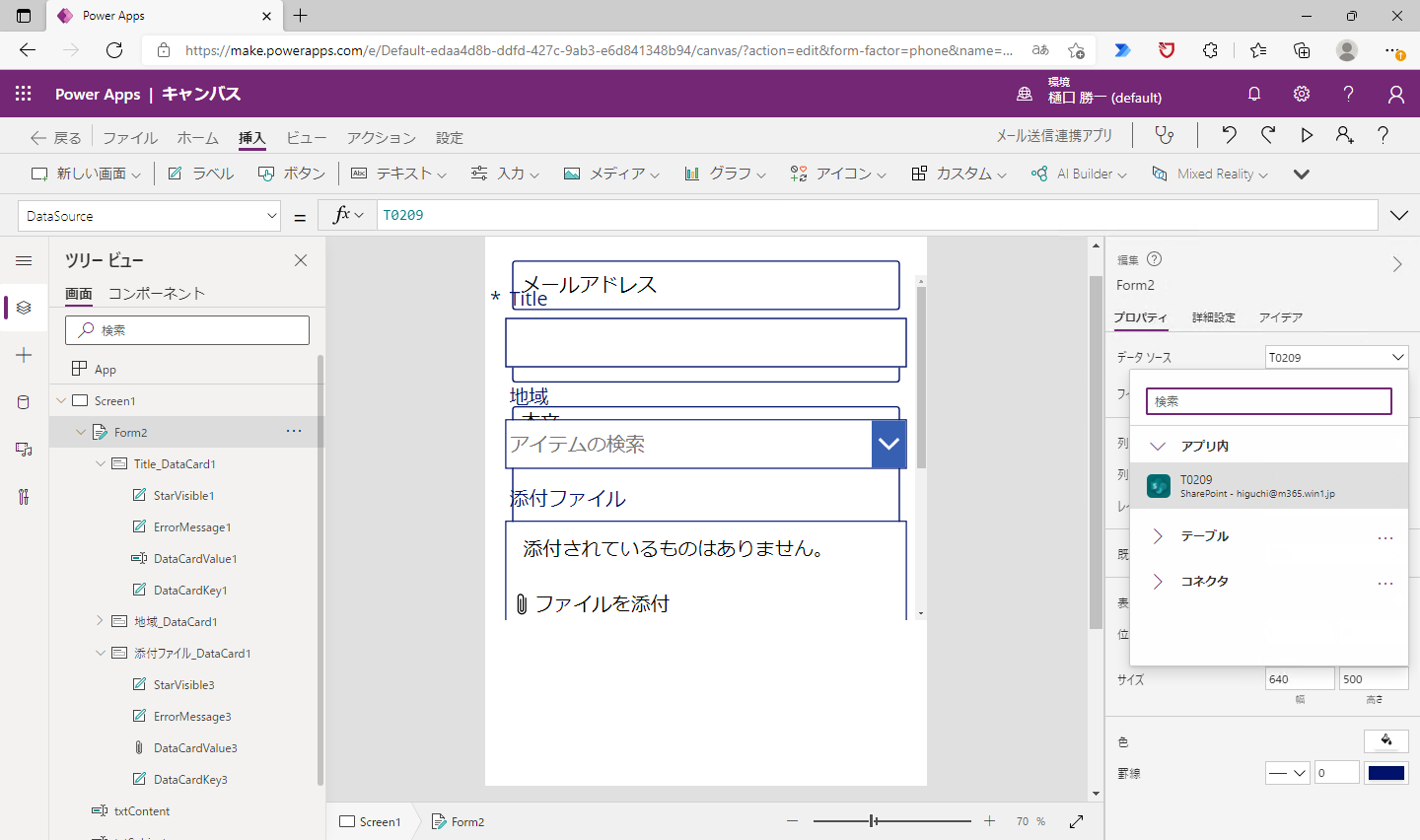Switch to the Components tab in the tree view
The height and width of the screenshot is (840, 1420).
click(156, 294)
